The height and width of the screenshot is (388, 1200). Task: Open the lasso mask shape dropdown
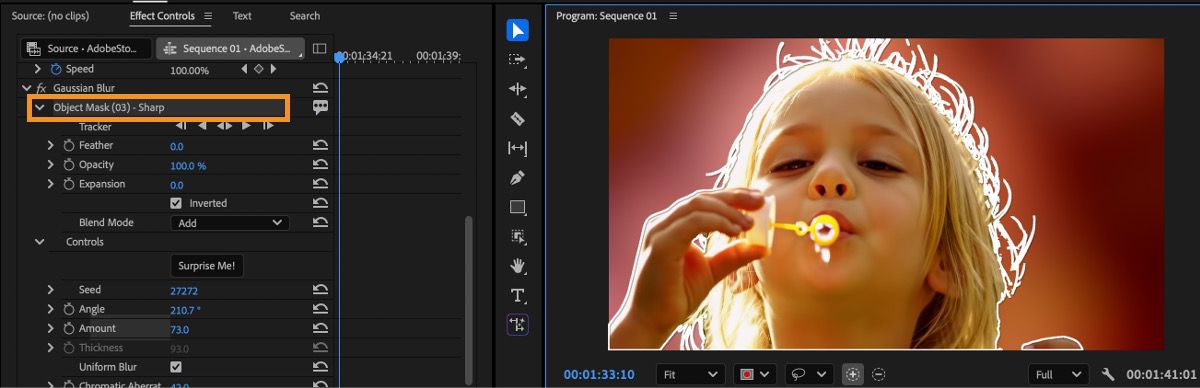(808, 374)
